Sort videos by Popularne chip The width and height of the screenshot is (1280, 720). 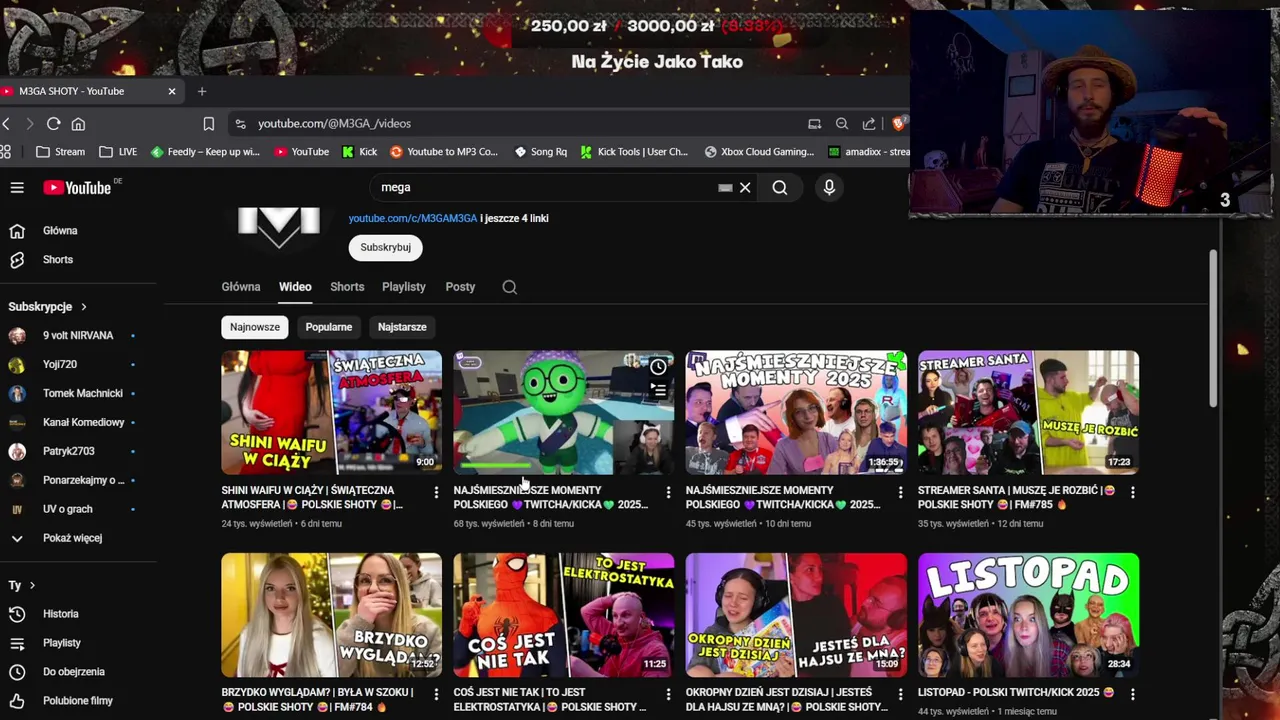click(x=329, y=327)
